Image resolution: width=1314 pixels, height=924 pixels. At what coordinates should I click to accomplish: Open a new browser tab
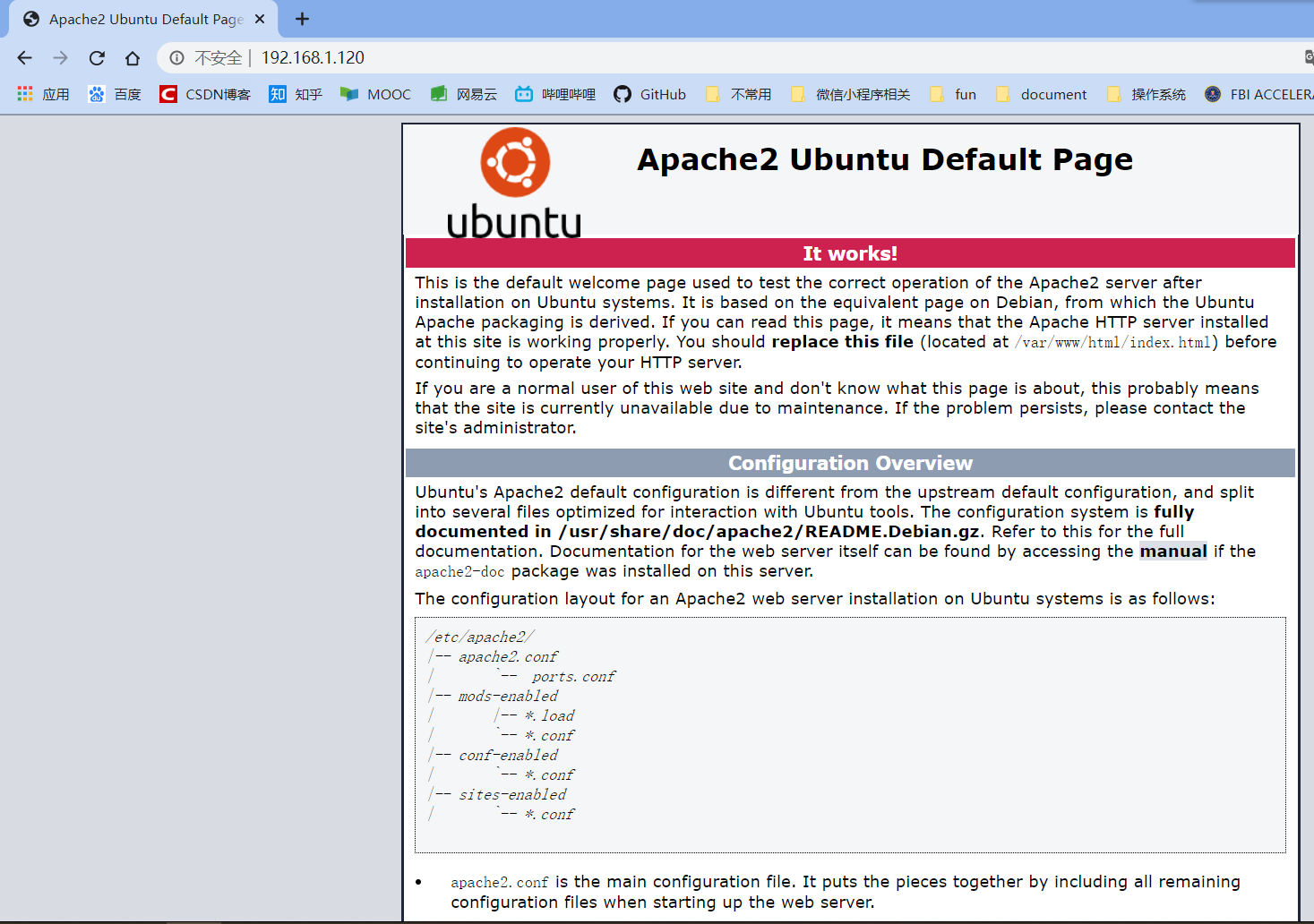click(303, 19)
